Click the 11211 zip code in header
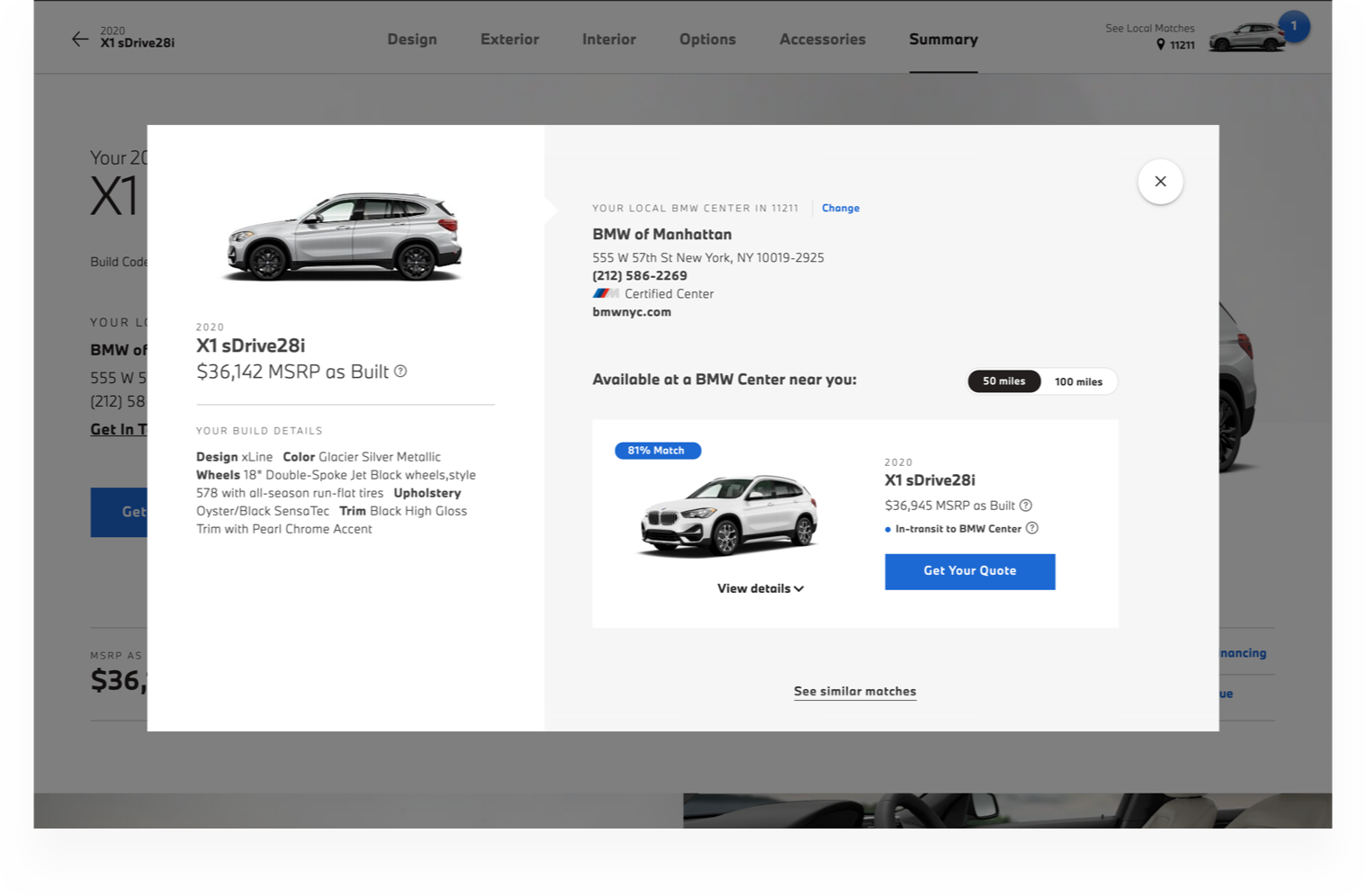 coord(1182,45)
